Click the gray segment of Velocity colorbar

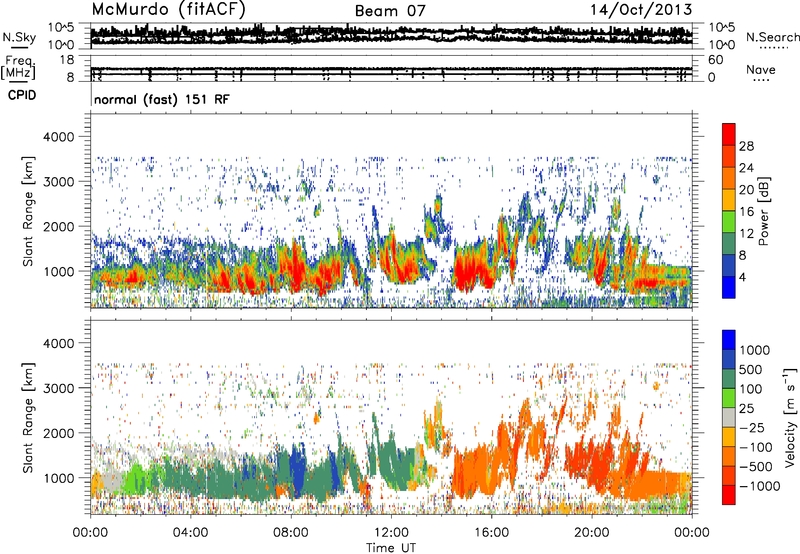(729, 418)
